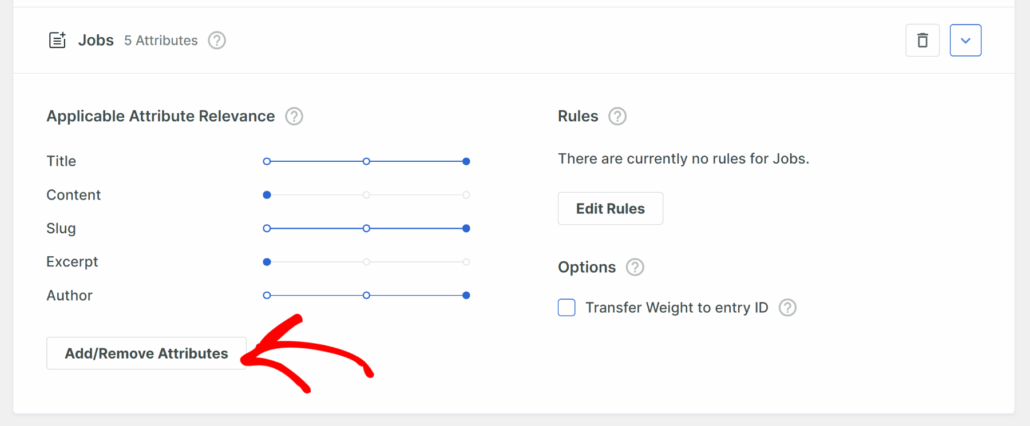Collapse the Jobs panel with chevron button
The image size is (1030, 426).
(965, 41)
